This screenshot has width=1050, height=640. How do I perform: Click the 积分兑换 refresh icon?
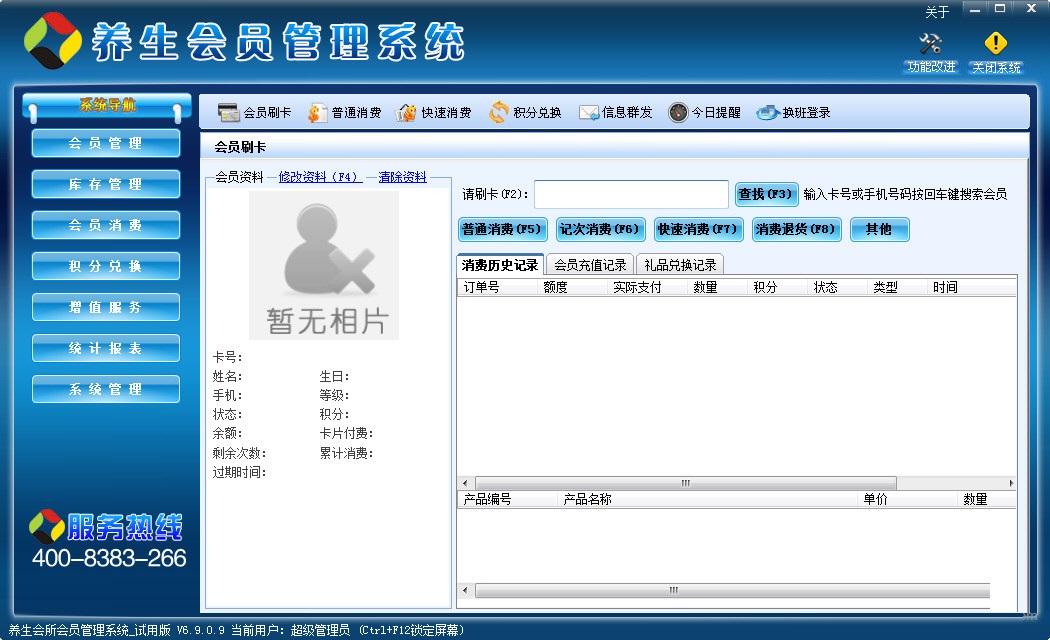pos(499,112)
